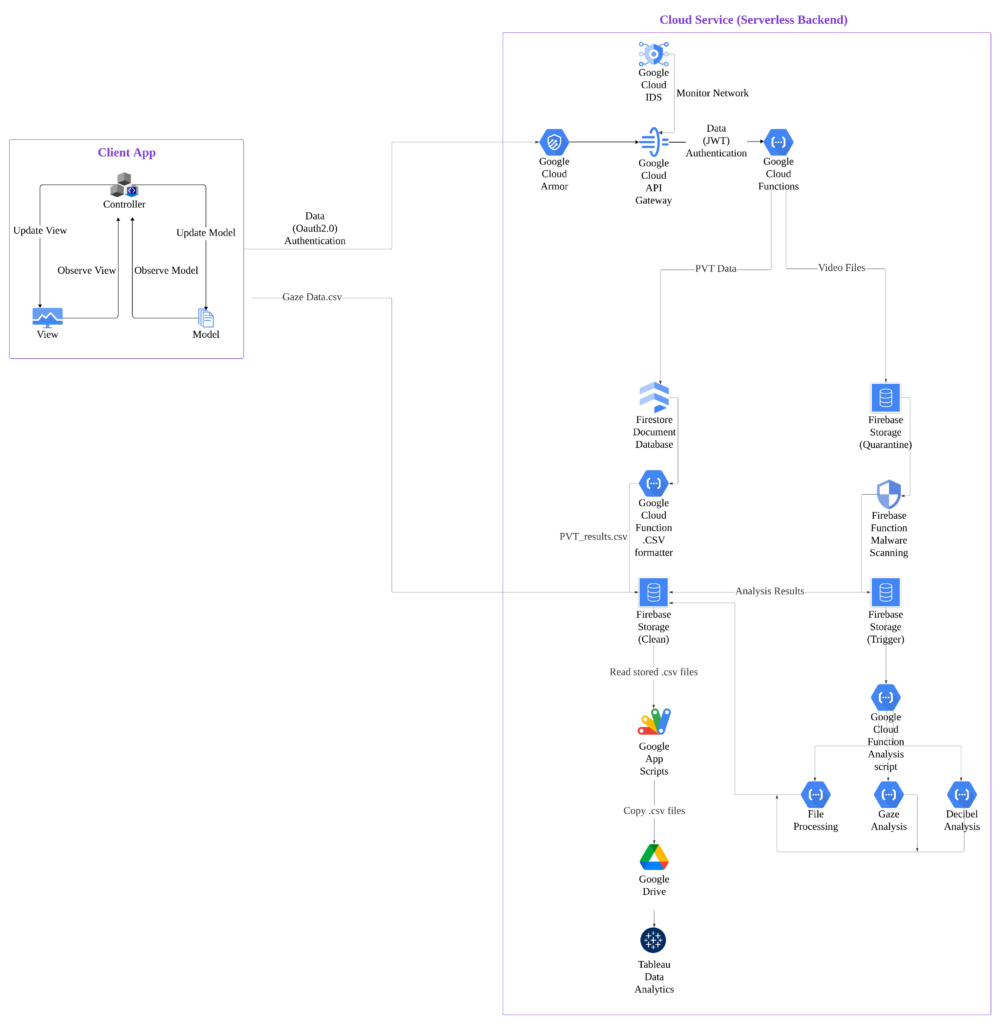Image resolution: width=1000 pixels, height=1024 pixels.
Task: Click the Google App Scripts icon
Action: (653, 721)
